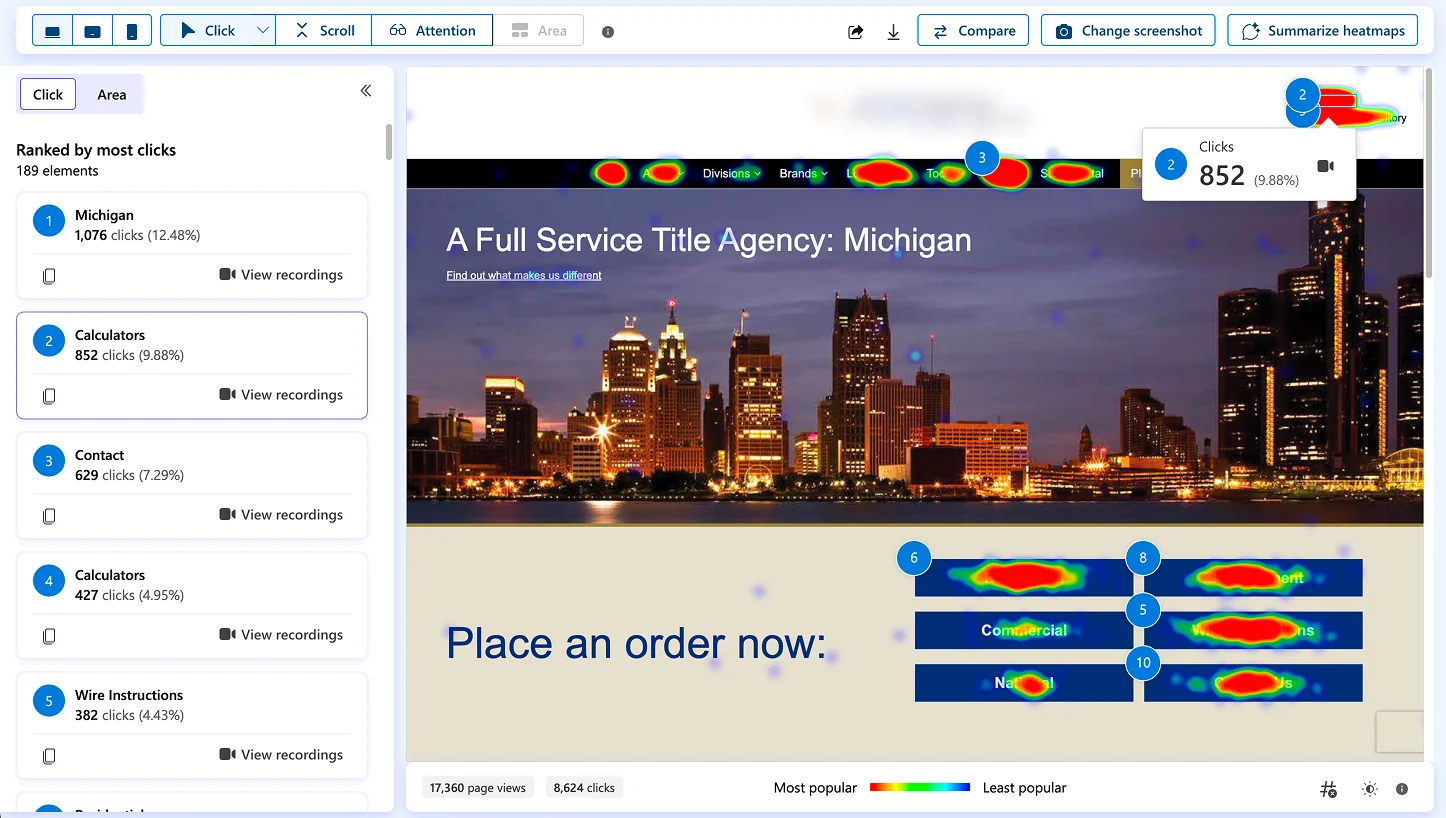This screenshot has width=1446, height=818.
Task: Open the Click type dropdown arrow
Action: [x=263, y=31]
